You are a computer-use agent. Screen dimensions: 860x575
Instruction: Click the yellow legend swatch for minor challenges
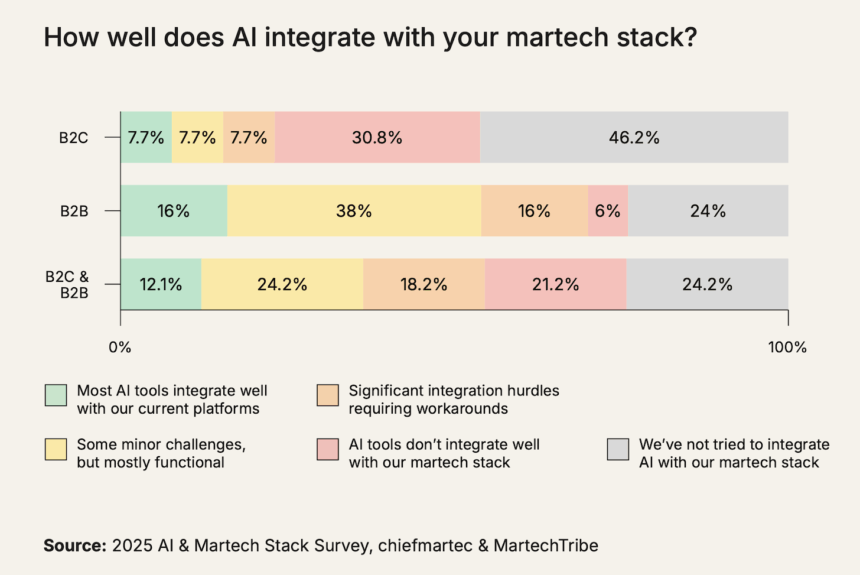point(56,449)
